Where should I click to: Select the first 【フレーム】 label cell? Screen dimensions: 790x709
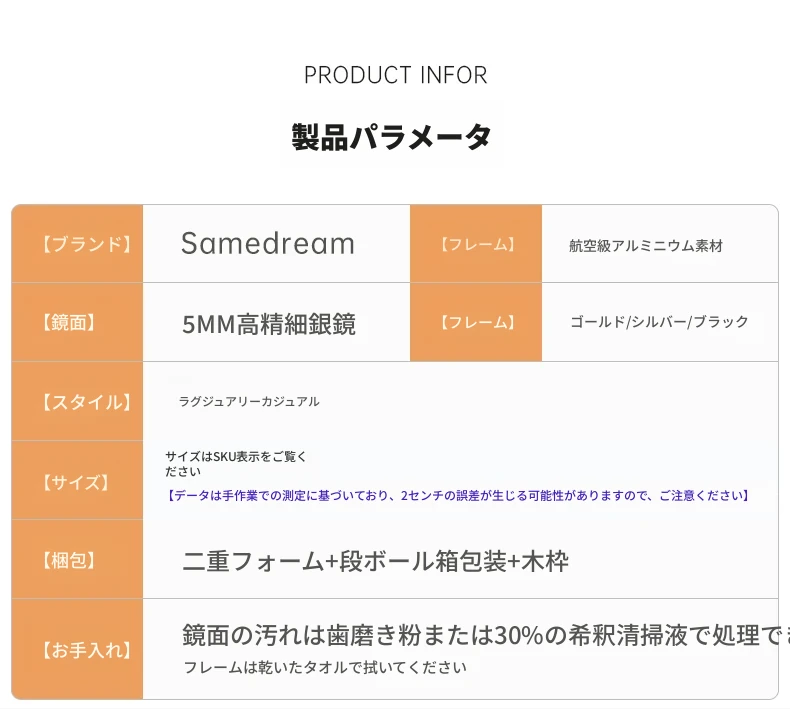coord(476,244)
